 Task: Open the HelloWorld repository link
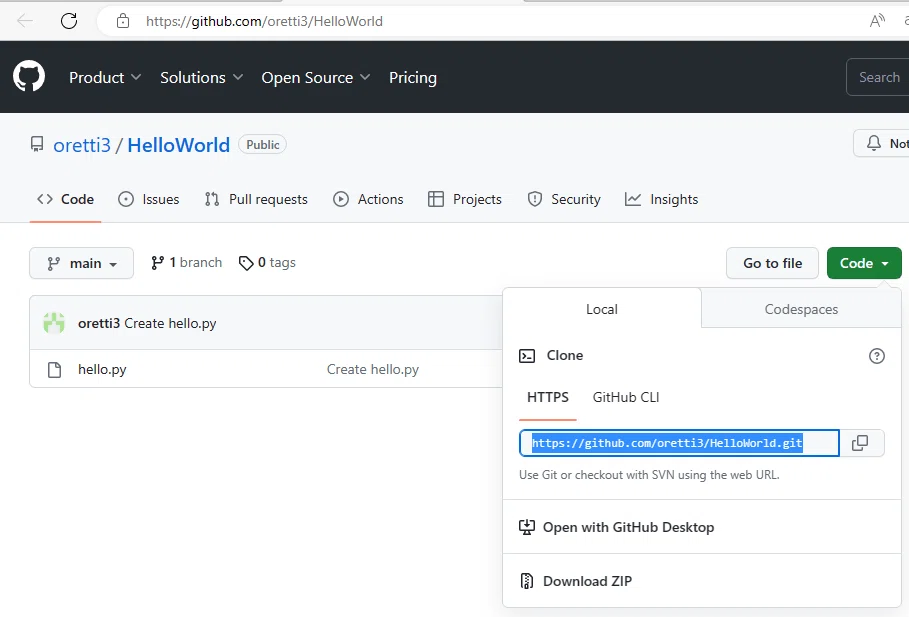[x=179, y=145]
